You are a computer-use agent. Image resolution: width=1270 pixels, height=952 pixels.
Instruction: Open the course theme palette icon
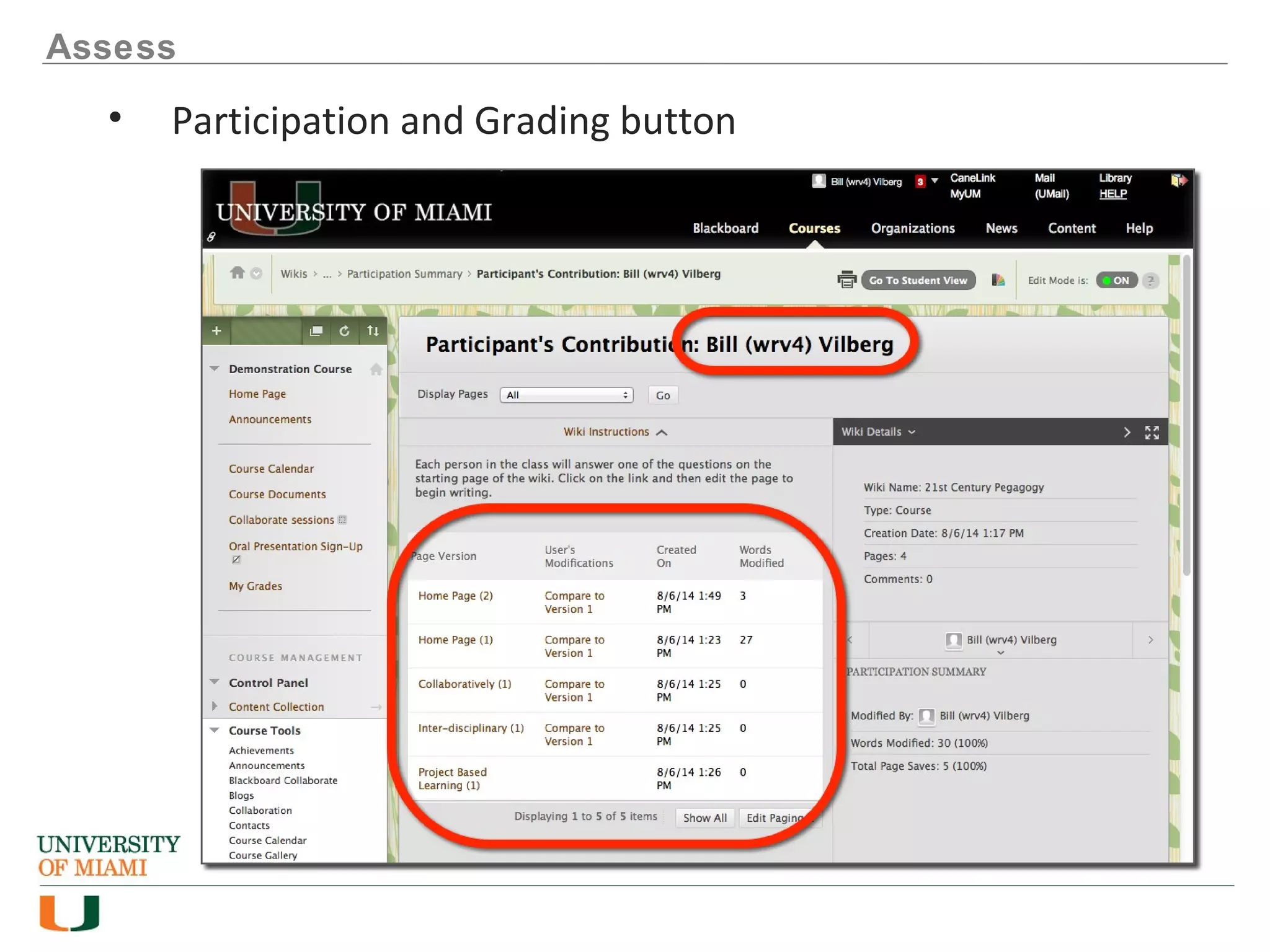(998, 280)
